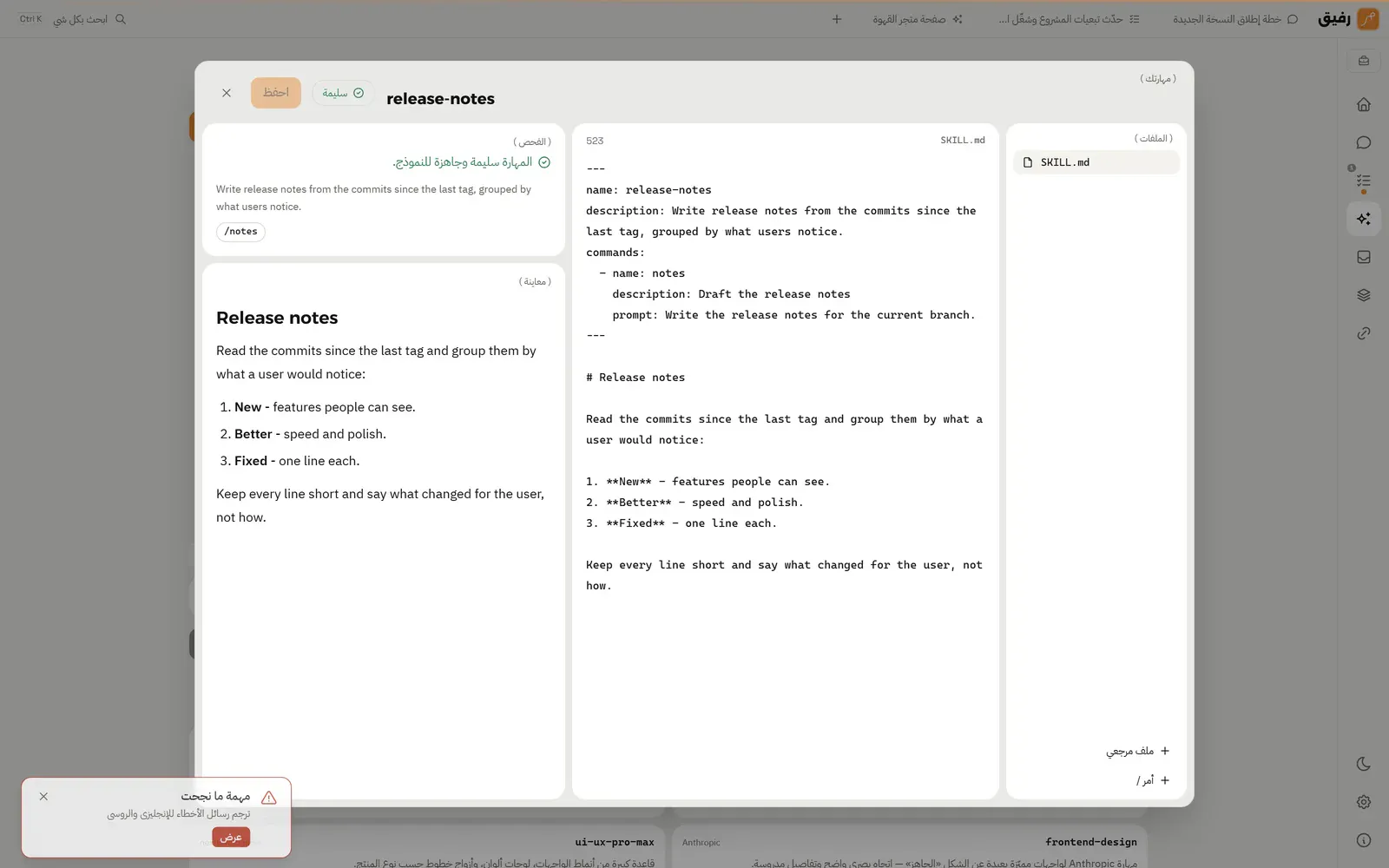Screen dimensions: 1389x868
Task: Click the green check validation message
Action: [x=471, y=162]
